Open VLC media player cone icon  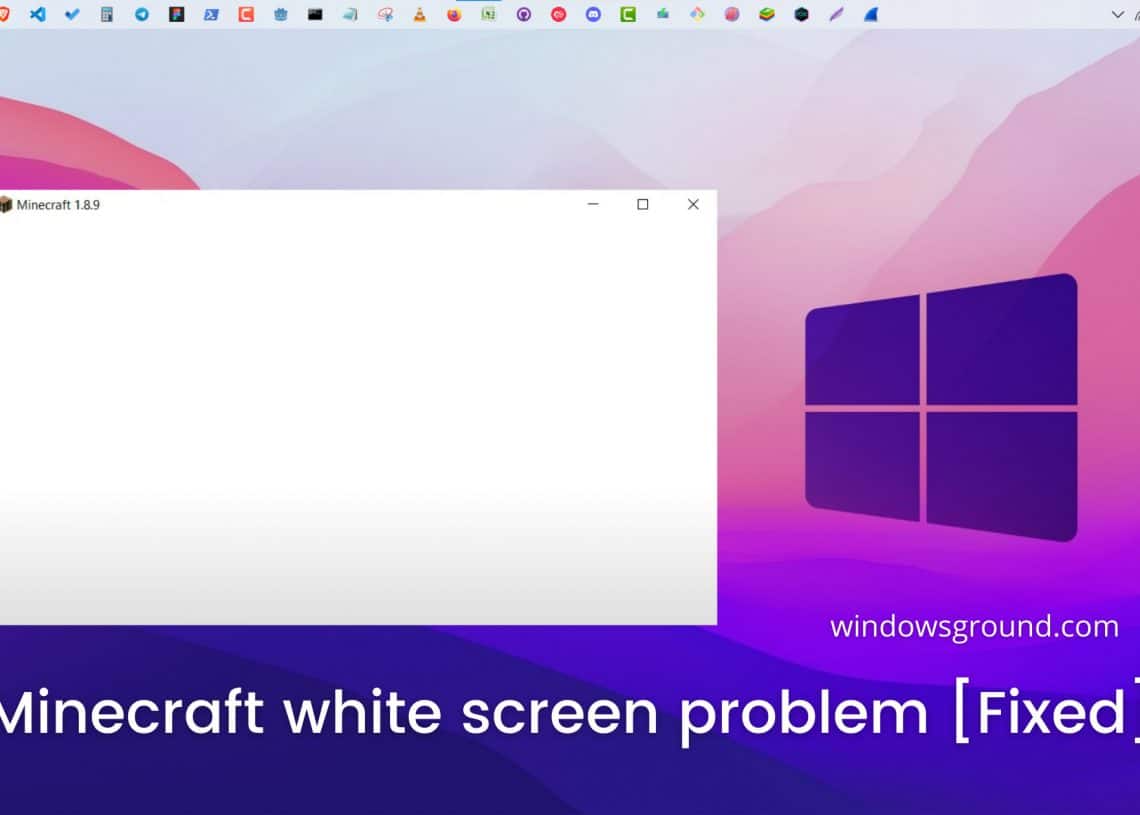click(420, 14)
